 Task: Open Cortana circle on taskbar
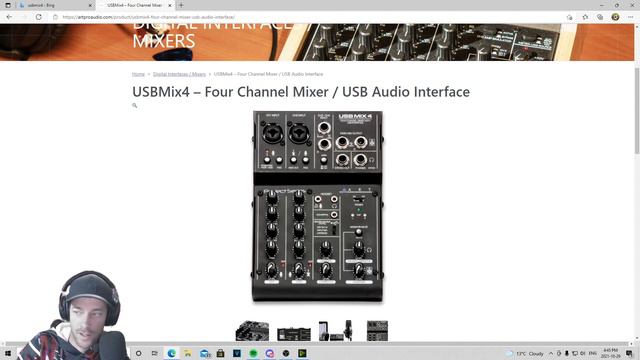coord(139,353)
